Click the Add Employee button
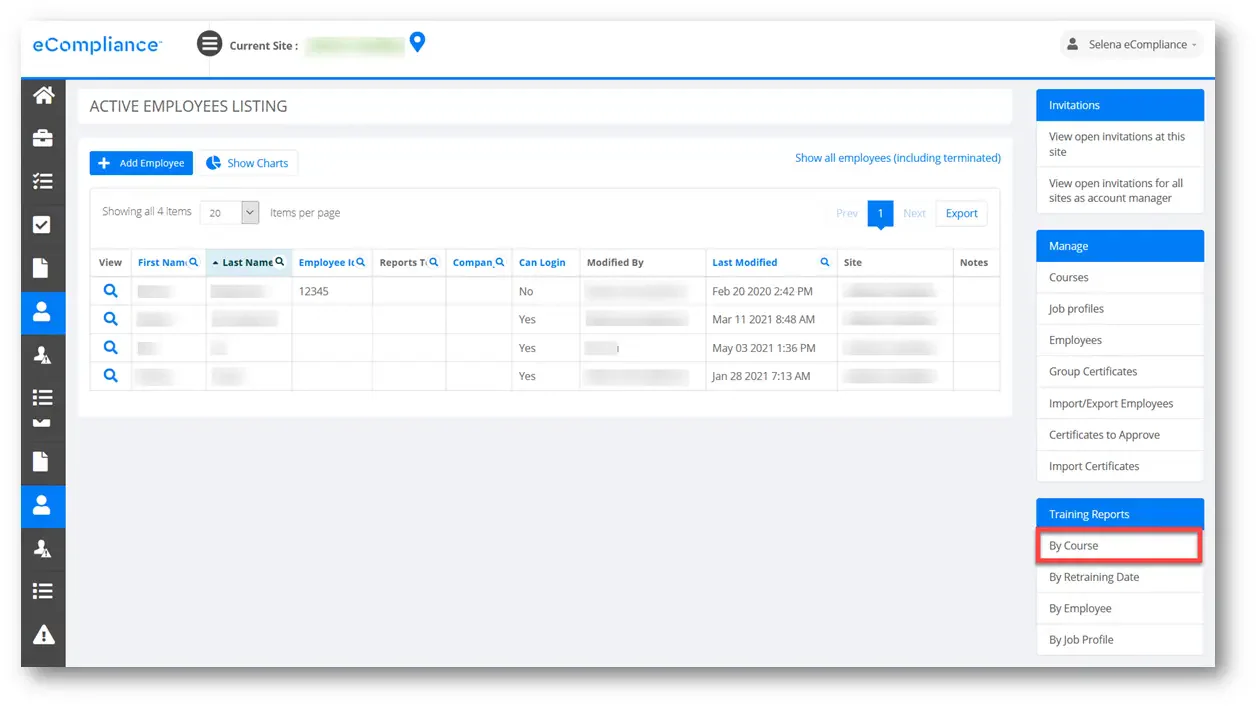The height and width of the screenshot is (709, 1257). [x=141, y=163]
